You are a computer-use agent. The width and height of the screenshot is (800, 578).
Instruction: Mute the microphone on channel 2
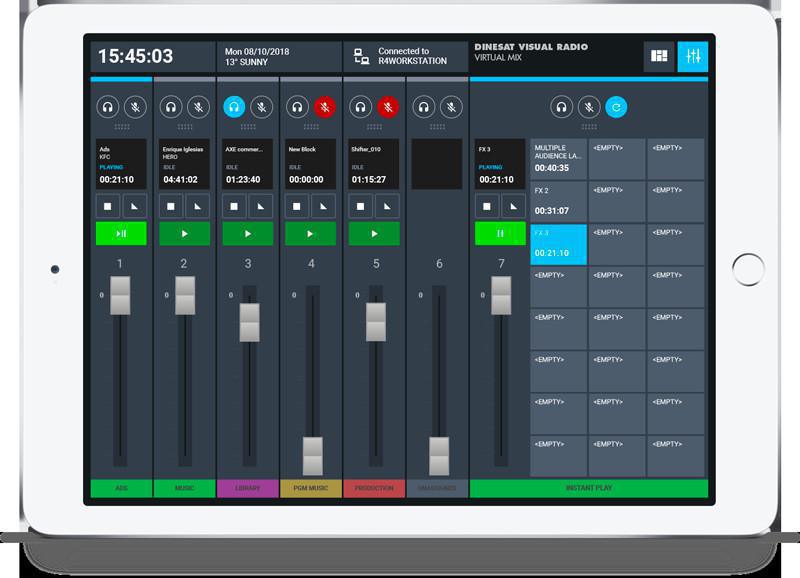197,107
